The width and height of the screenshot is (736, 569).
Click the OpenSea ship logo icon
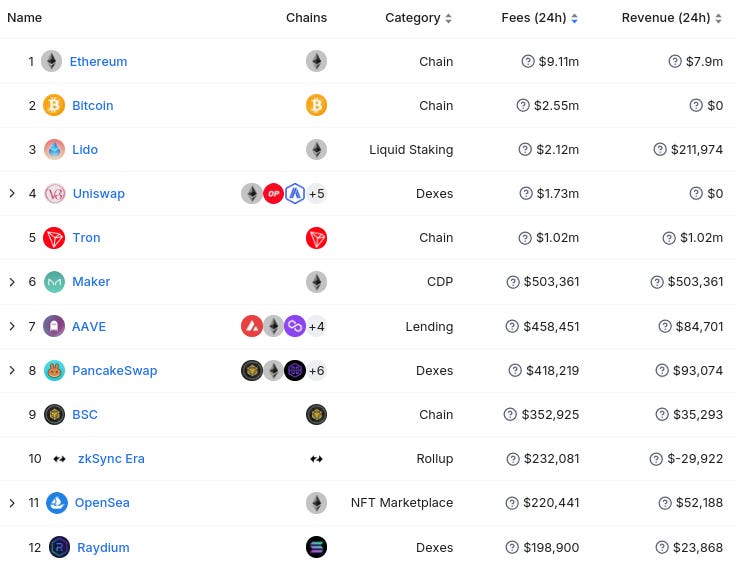57,503
